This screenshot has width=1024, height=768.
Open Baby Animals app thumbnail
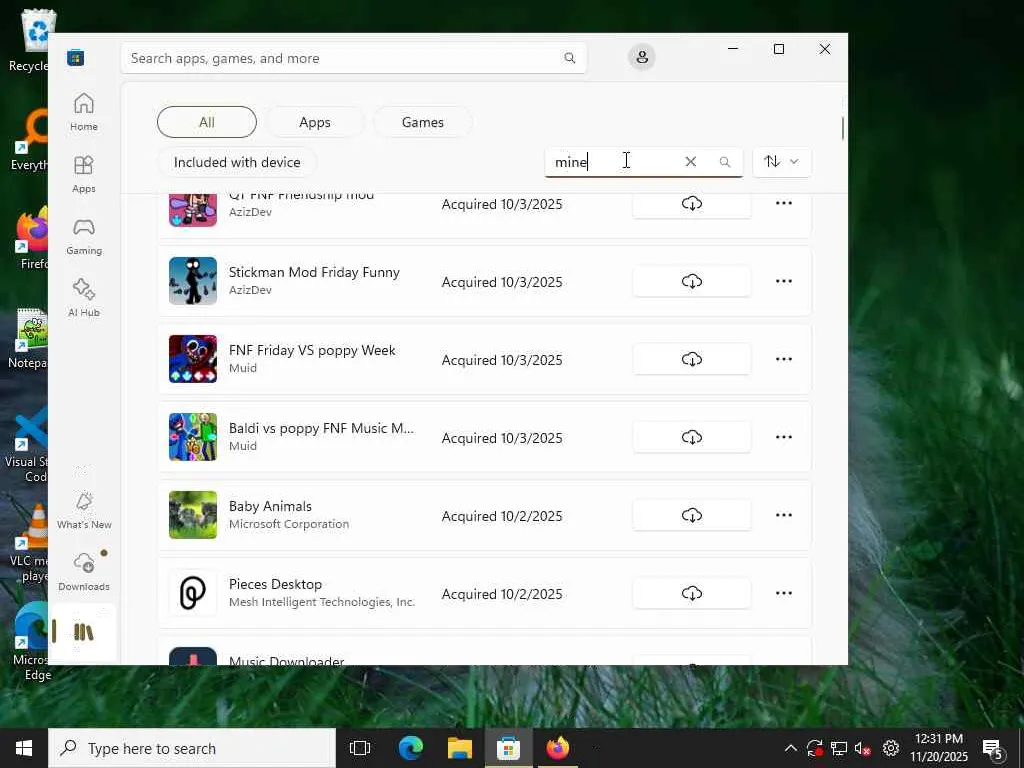coord(193,515)
